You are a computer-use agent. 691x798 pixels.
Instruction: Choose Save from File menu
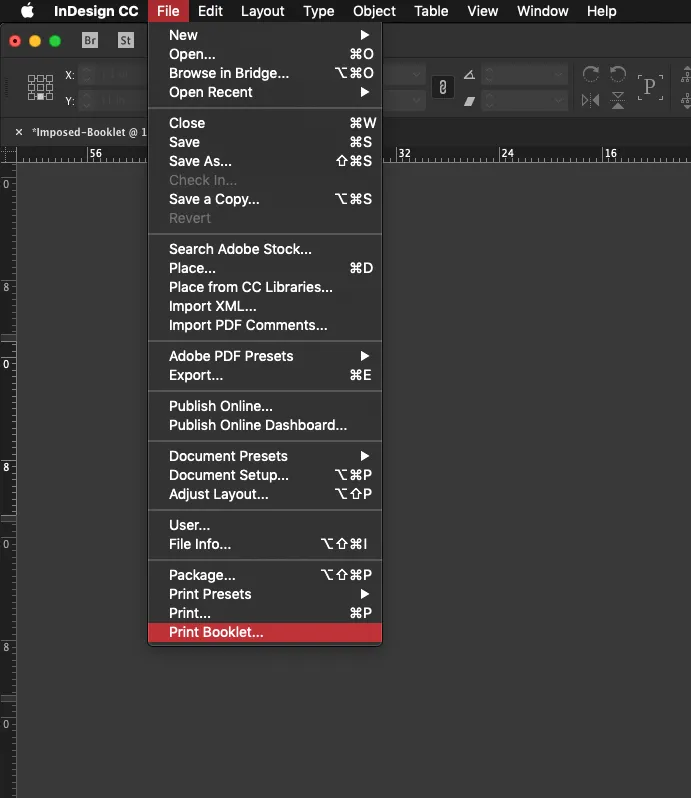point(265,142)
